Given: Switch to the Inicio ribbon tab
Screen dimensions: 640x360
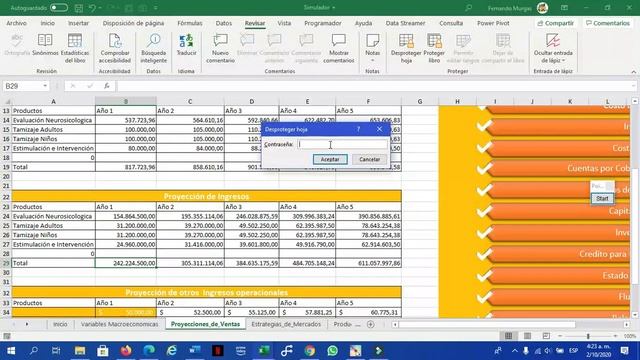Looking at the screenshot, I should click(x=47, y=23).
